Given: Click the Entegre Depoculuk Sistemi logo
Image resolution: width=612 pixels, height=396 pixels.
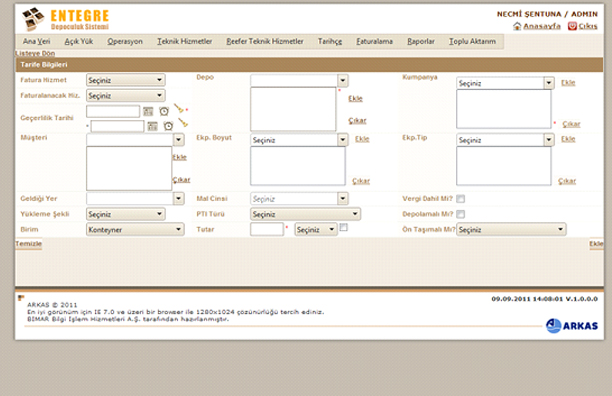Looking at the screenshot, I should [66, 19].
